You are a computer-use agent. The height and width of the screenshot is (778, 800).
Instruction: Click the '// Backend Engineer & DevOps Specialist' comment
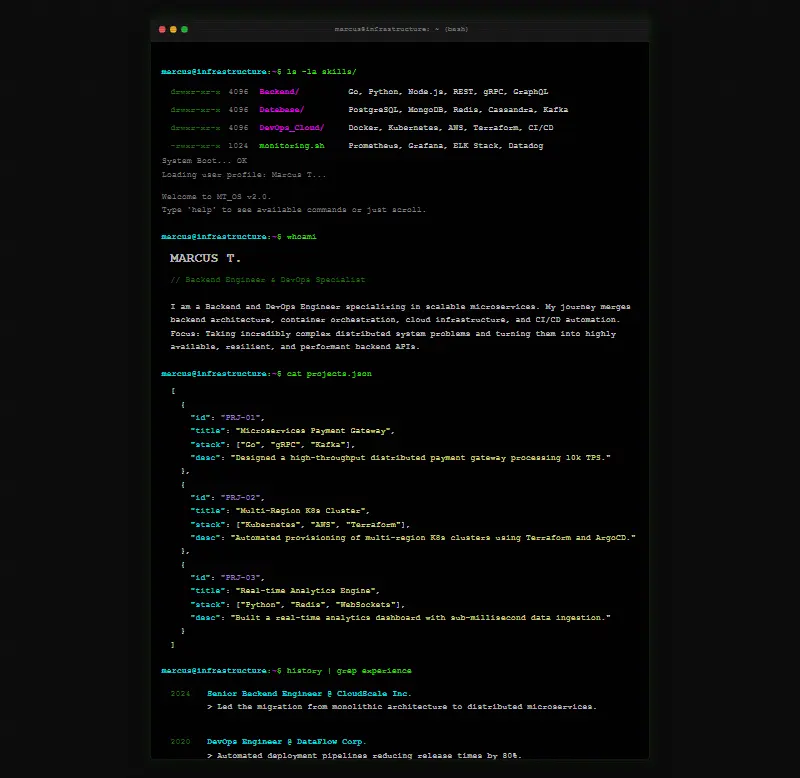click(268, 280)
